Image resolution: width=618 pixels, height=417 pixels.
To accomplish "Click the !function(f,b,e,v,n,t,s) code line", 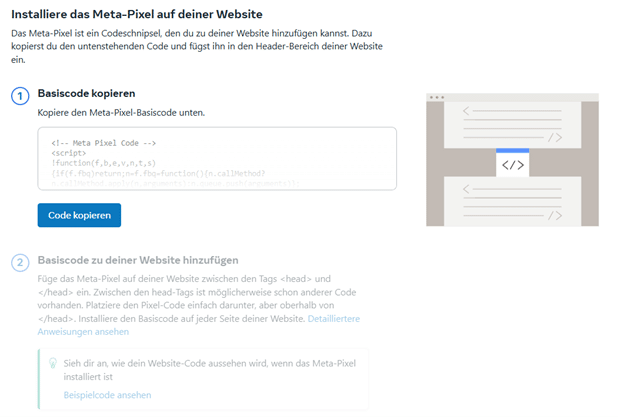I will (x=104, y=163).
